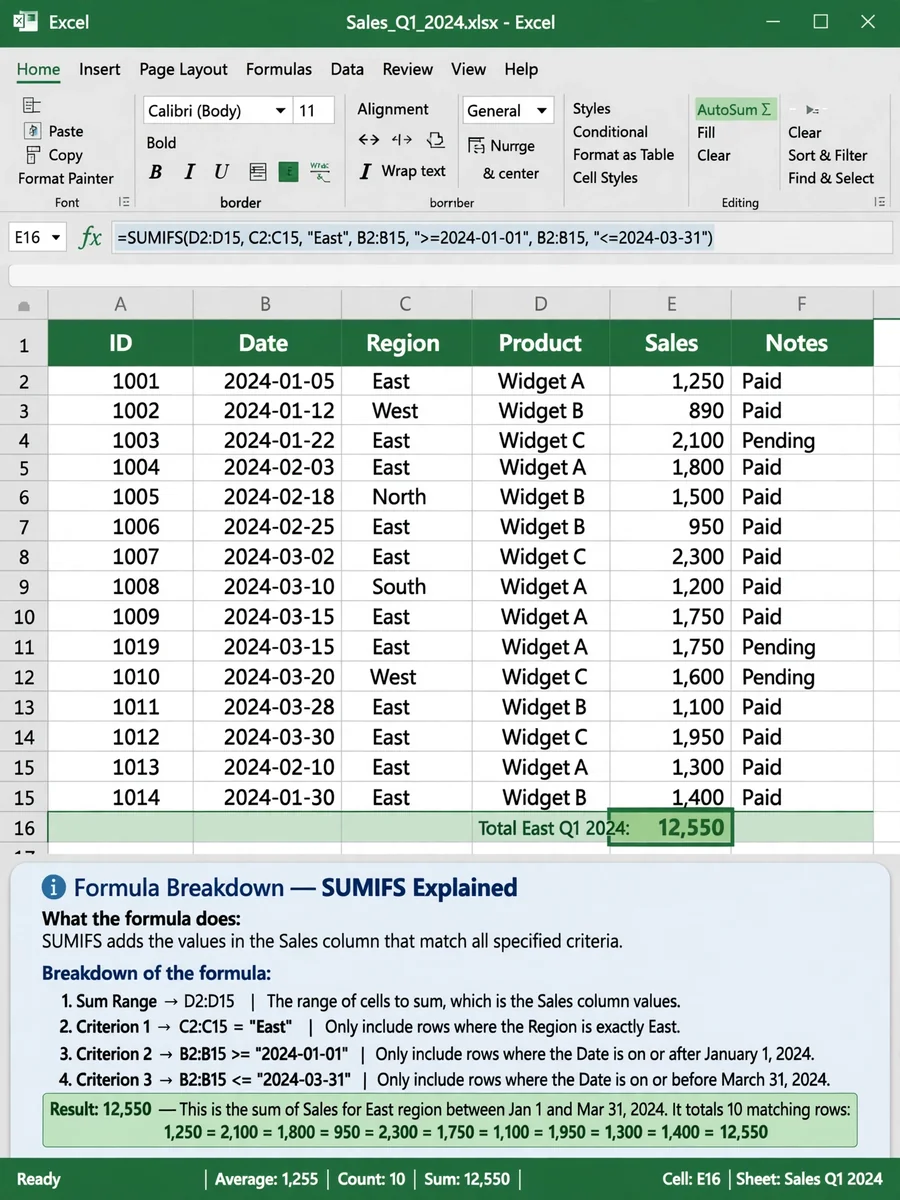This screenshot has height=1200, width=900.
Task: Select column header F
Action: [x=801, y=304]
